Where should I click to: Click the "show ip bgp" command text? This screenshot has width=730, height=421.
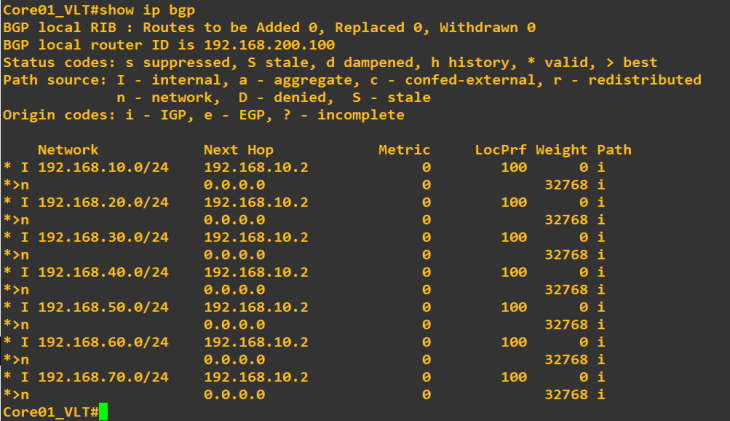(139, 10)
